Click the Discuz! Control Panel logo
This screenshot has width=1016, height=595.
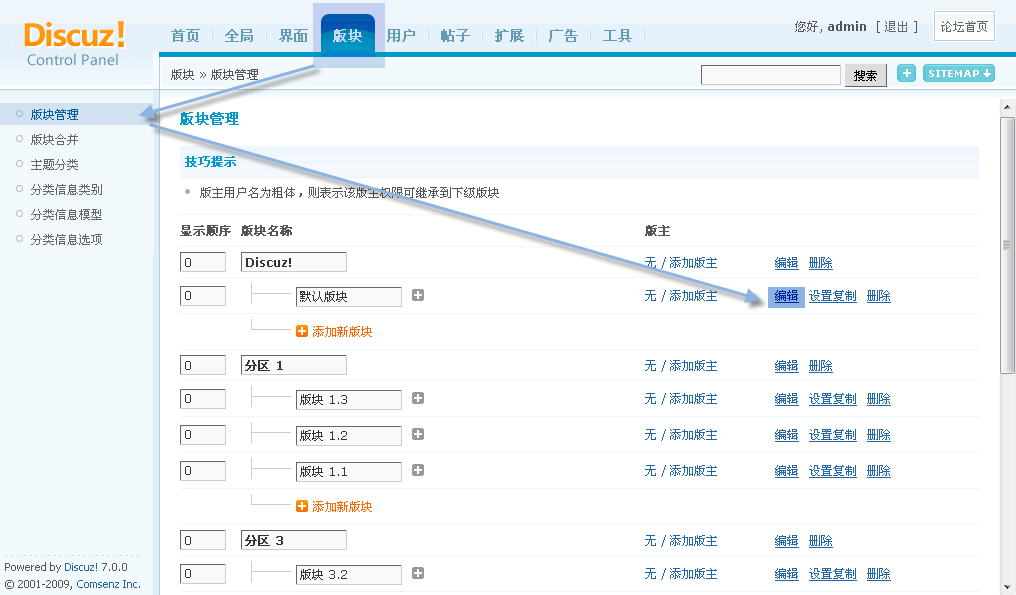(x=74, y=44)
